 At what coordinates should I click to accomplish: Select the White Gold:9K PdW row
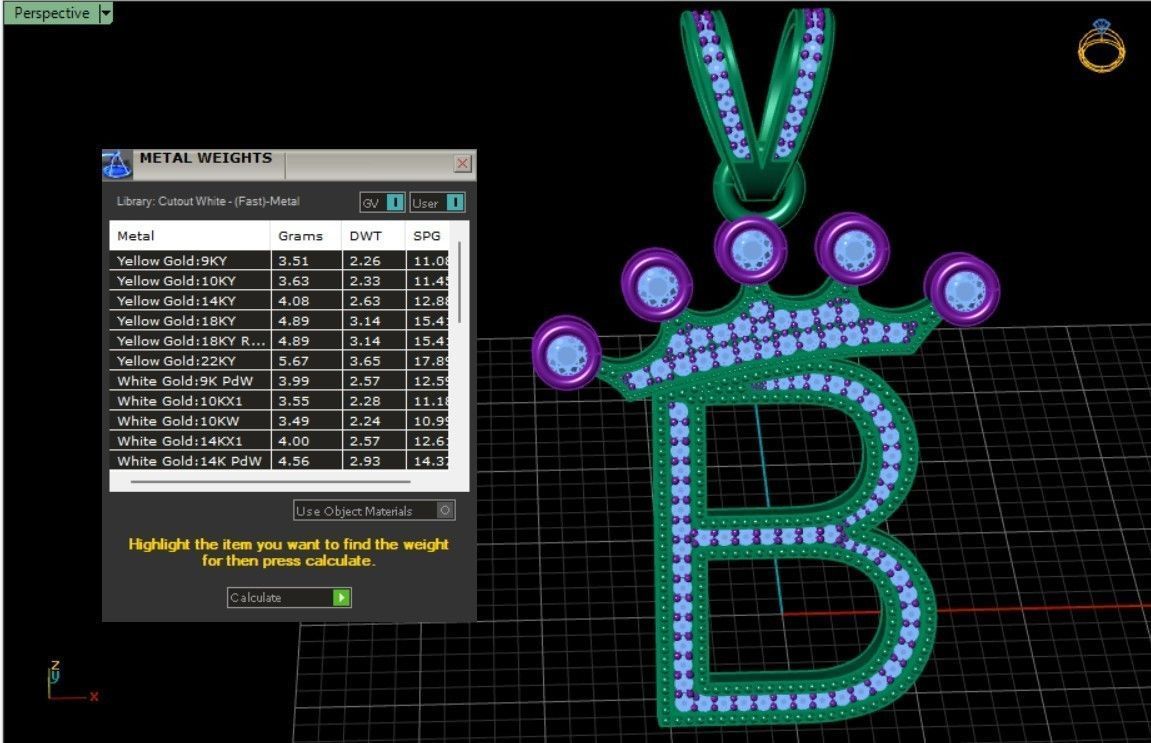[x=279, y=380]
